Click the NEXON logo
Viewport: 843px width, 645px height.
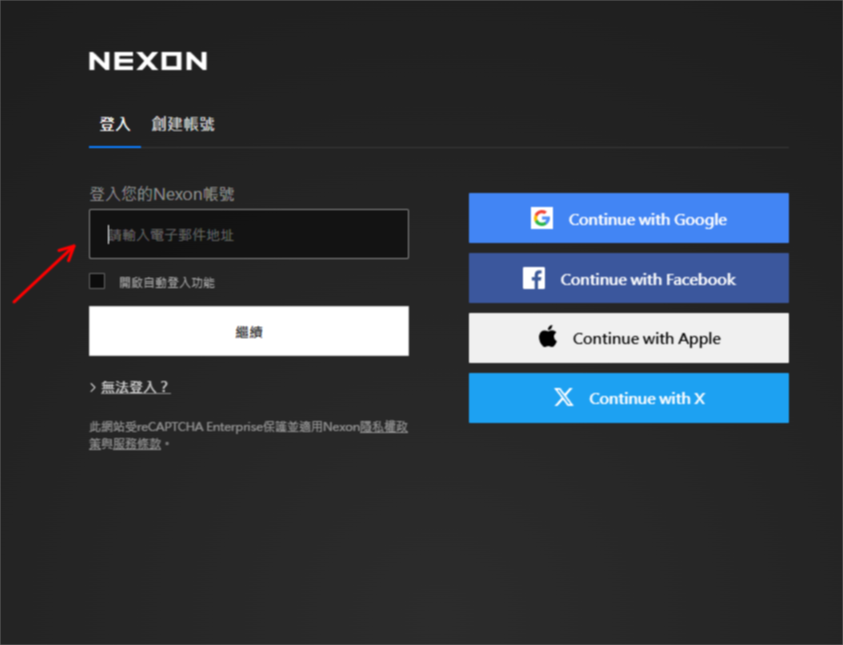148,61
